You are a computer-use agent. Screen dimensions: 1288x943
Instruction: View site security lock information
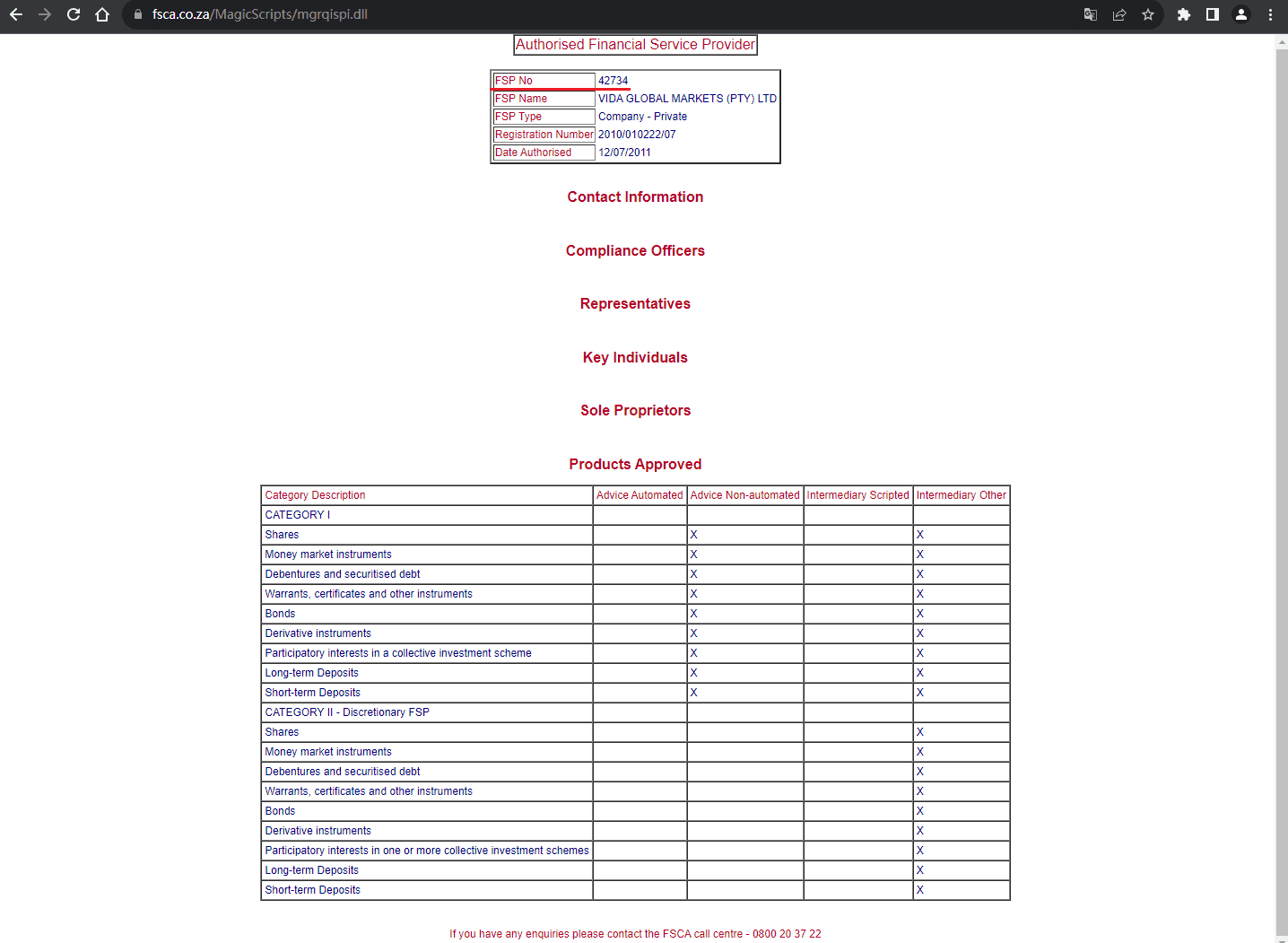pyautogui.click(x=138, y=14)
